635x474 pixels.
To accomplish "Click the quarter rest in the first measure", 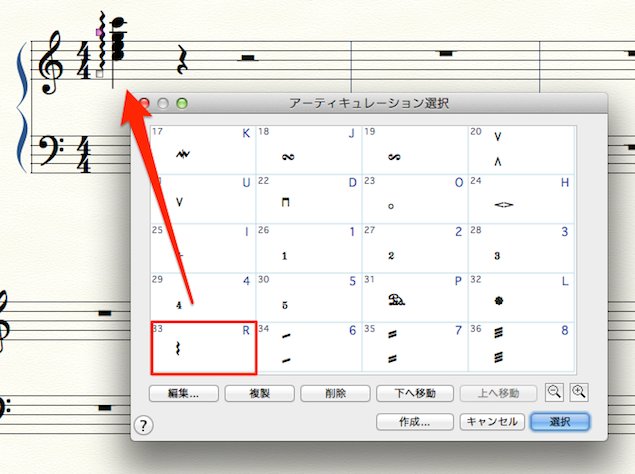I will (x=183, y=60).
